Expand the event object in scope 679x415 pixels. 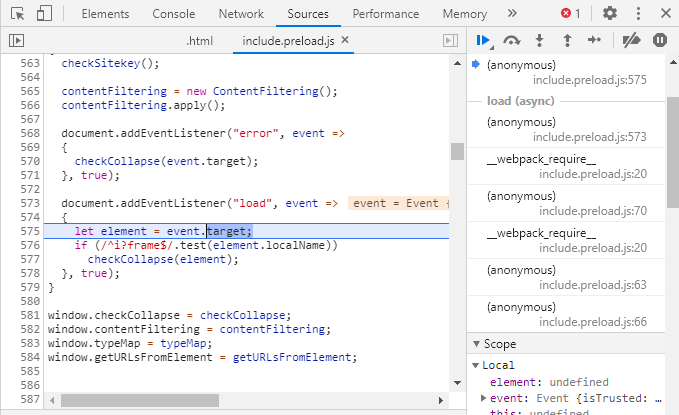(x=483, y=398)
